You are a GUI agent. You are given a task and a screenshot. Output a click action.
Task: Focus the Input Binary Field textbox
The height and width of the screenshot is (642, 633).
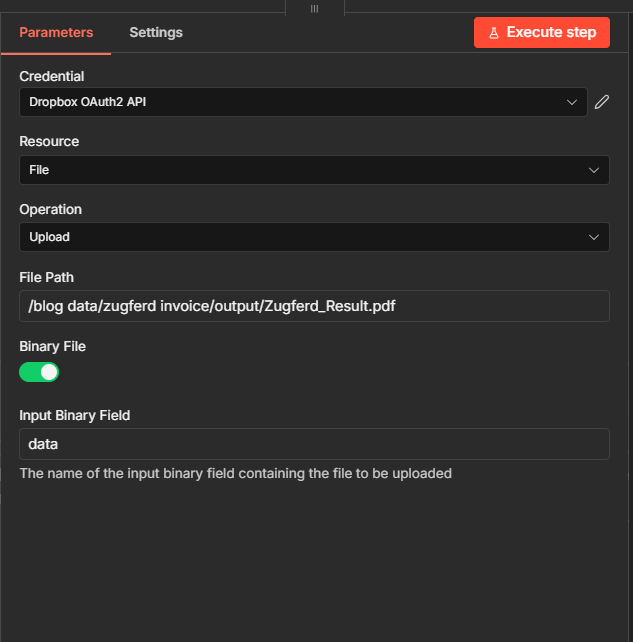pos(314,444)
